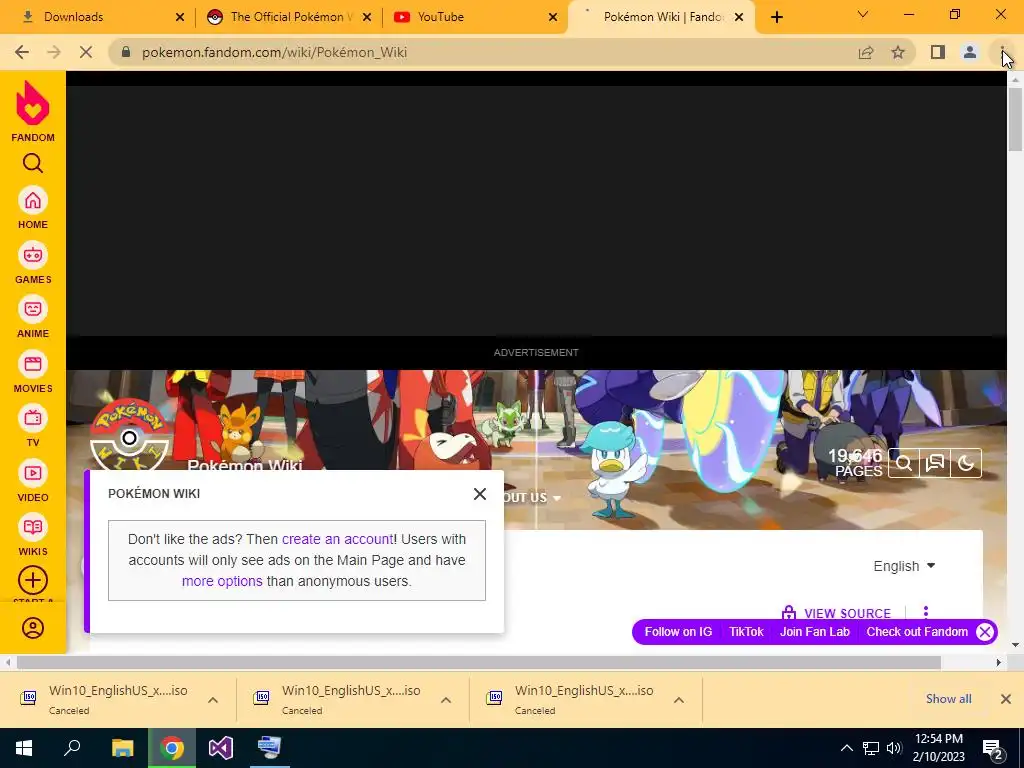Dismiss the purple Follow on IG banner

pos(985,632)
